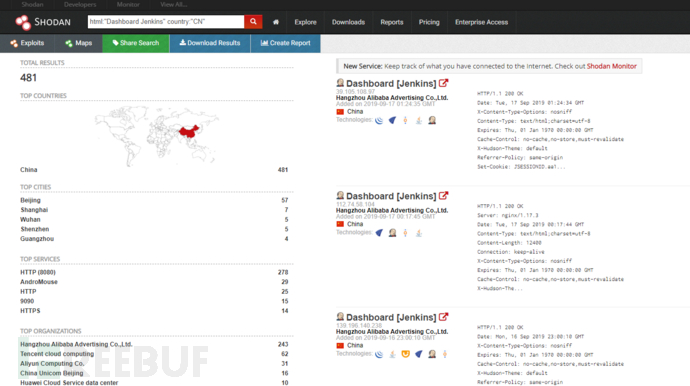Open the Pricing page
Viewport: 690px width, 386px height.
pyautogui.click(x=429, y=22)
